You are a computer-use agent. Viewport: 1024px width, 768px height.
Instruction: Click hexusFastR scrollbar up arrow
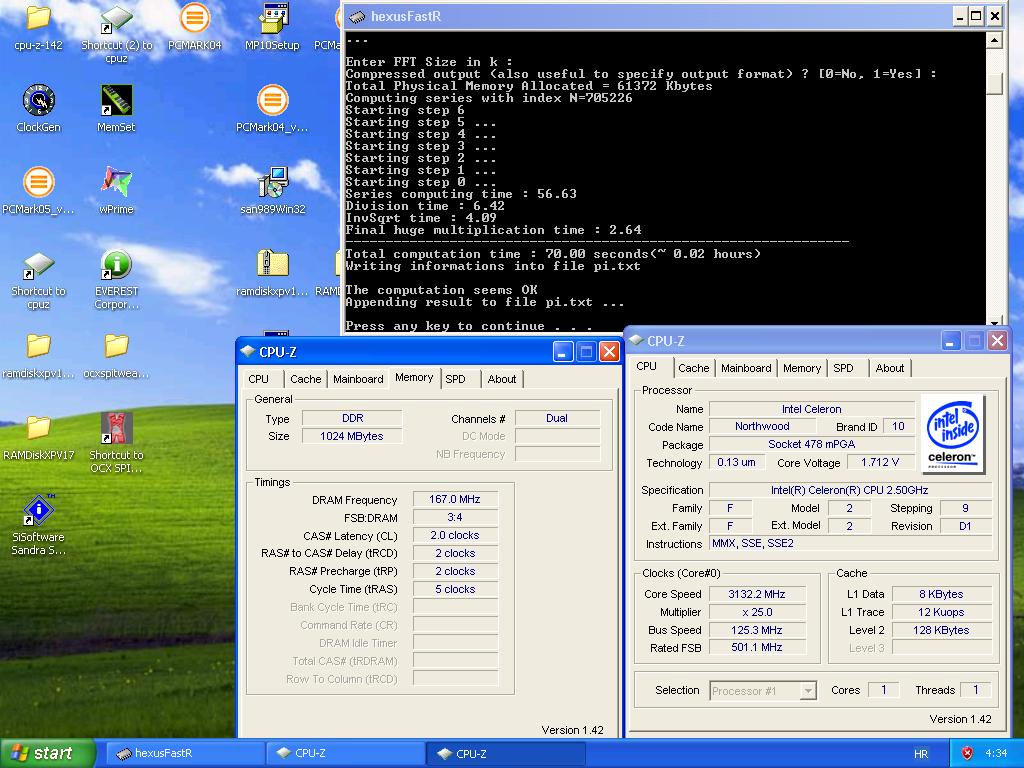pos(994,40)
